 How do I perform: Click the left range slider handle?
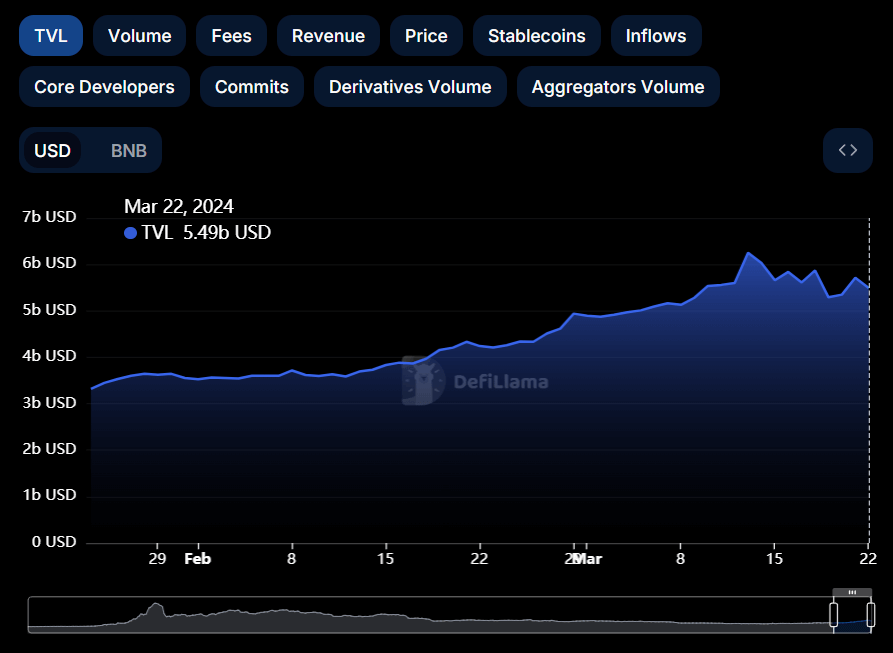tap(834, 614)
